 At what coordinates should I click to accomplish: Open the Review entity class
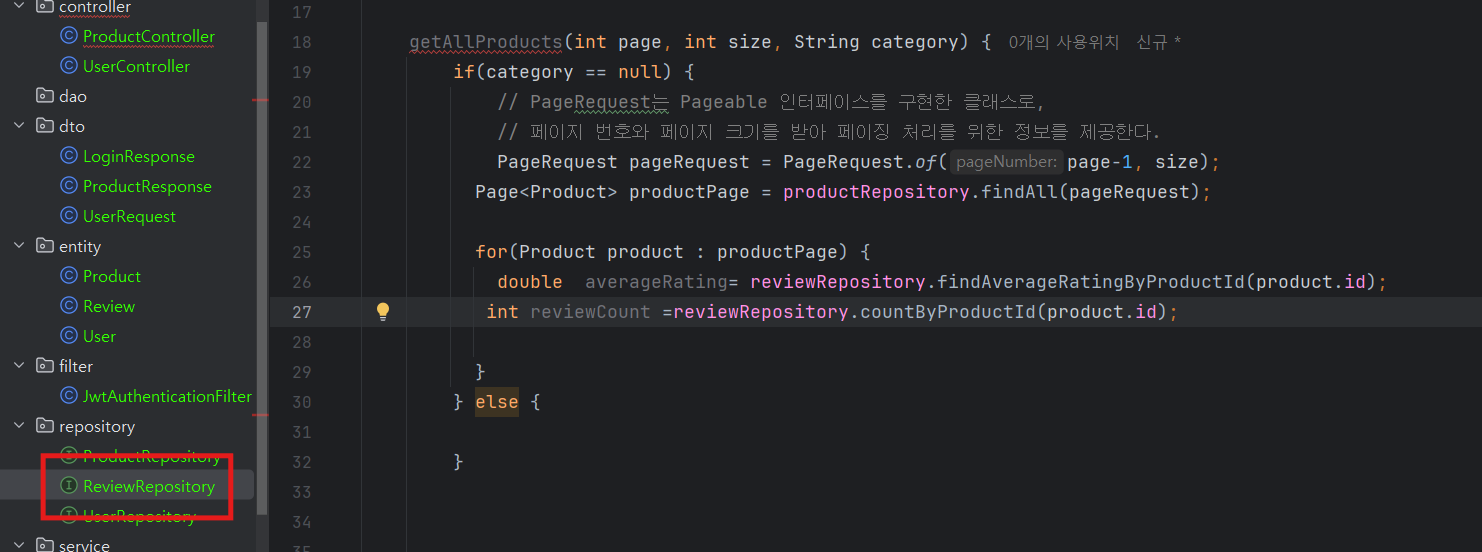click(x=109, y=306)
